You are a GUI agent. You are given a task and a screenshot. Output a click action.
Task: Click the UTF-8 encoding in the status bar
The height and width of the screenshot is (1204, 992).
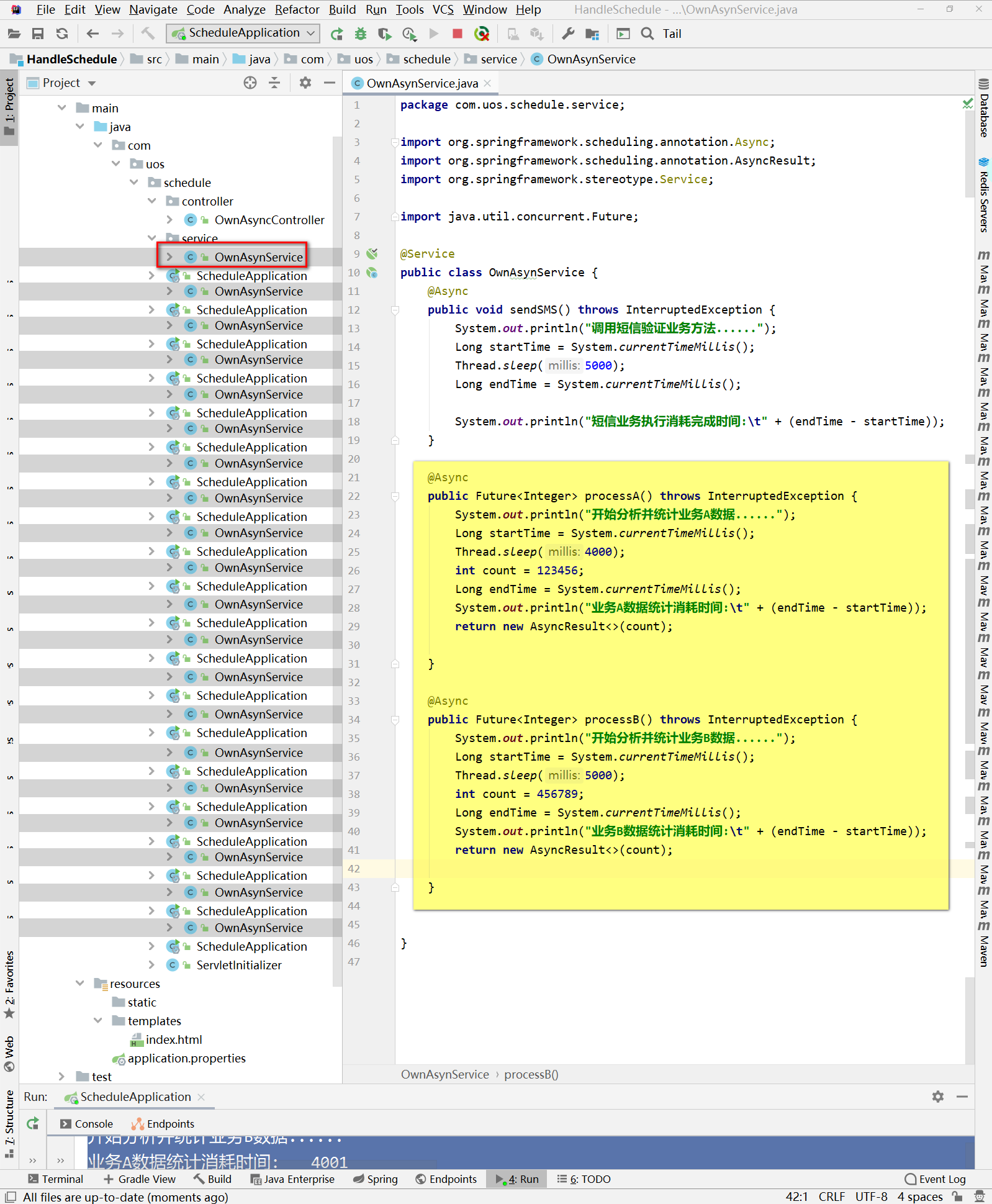tap(871, 1197)
